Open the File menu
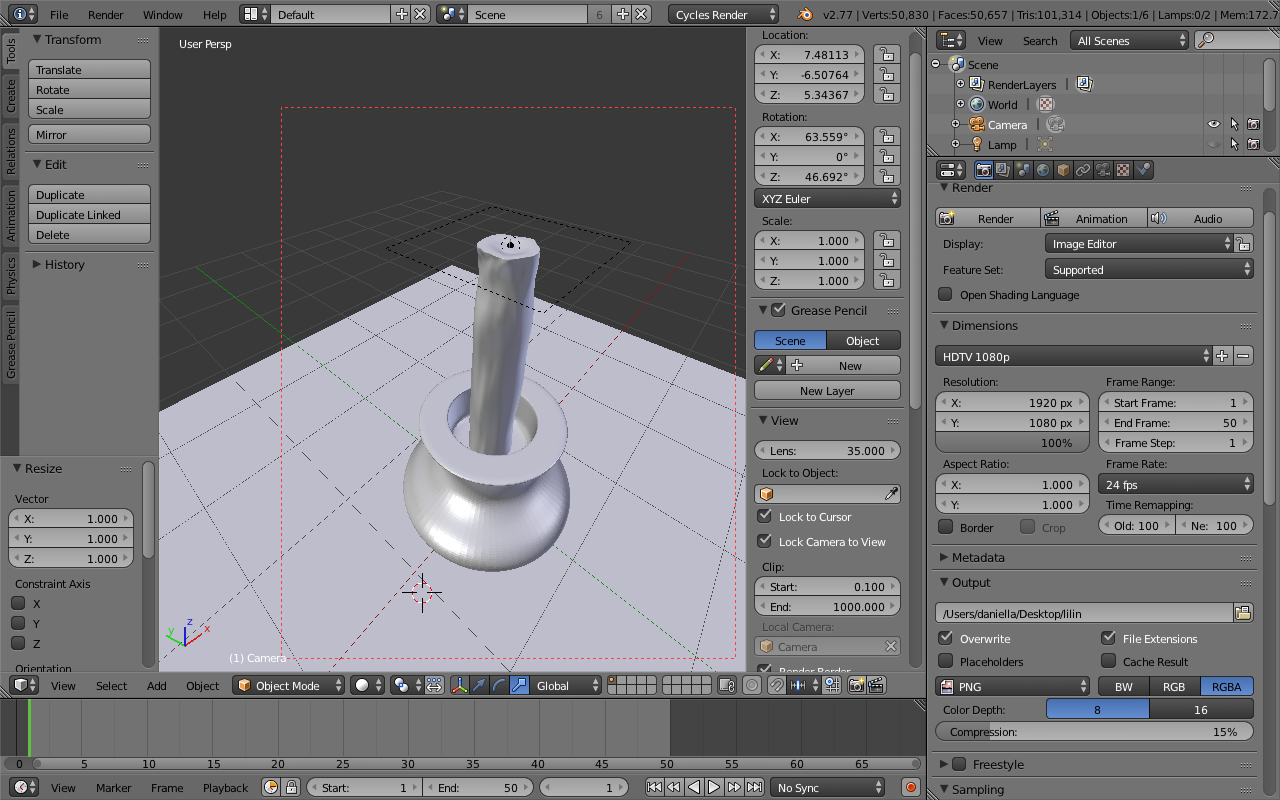 point(59,15)
